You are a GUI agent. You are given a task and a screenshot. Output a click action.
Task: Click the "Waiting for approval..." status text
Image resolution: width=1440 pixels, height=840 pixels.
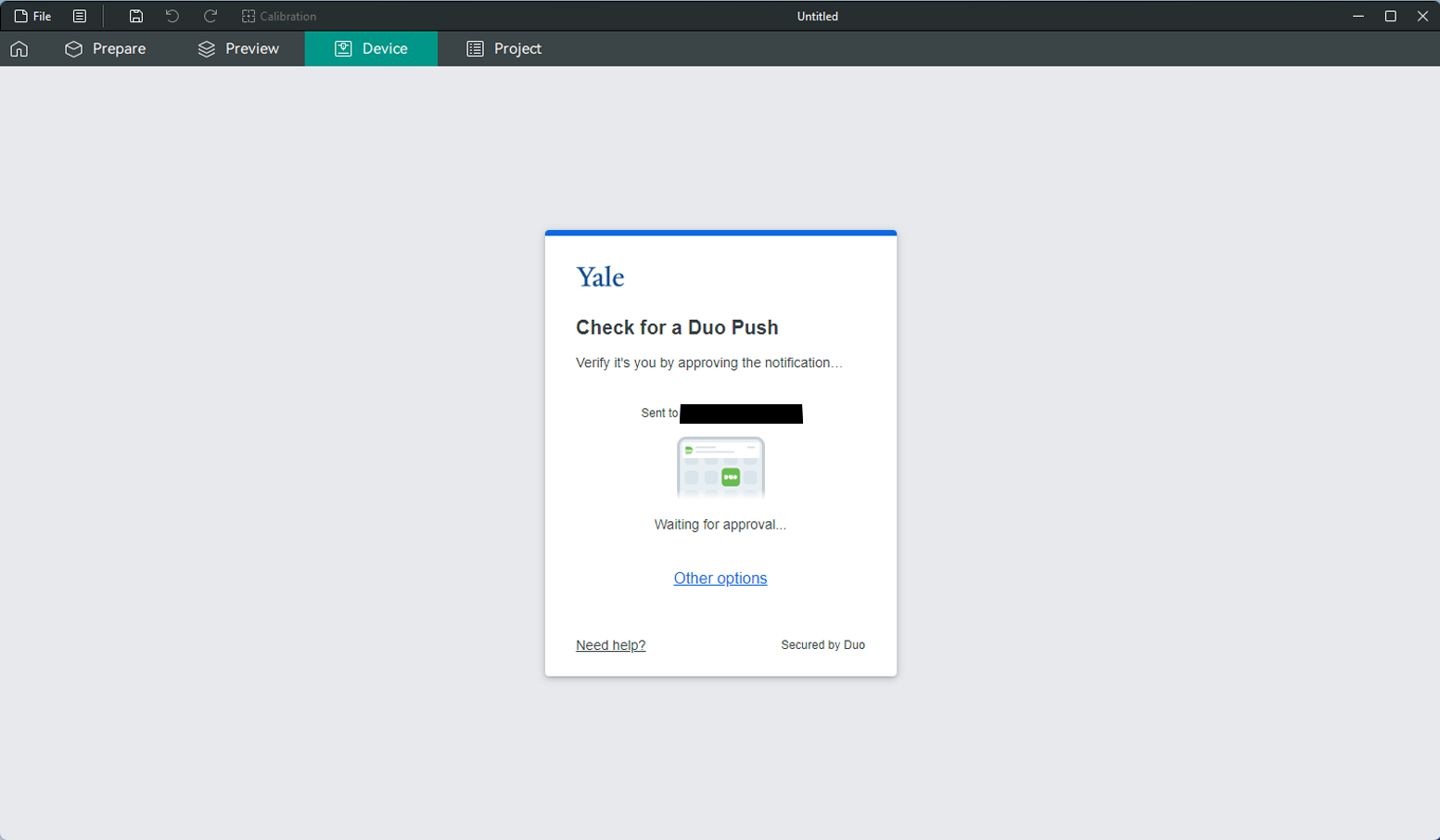[720, 525]
